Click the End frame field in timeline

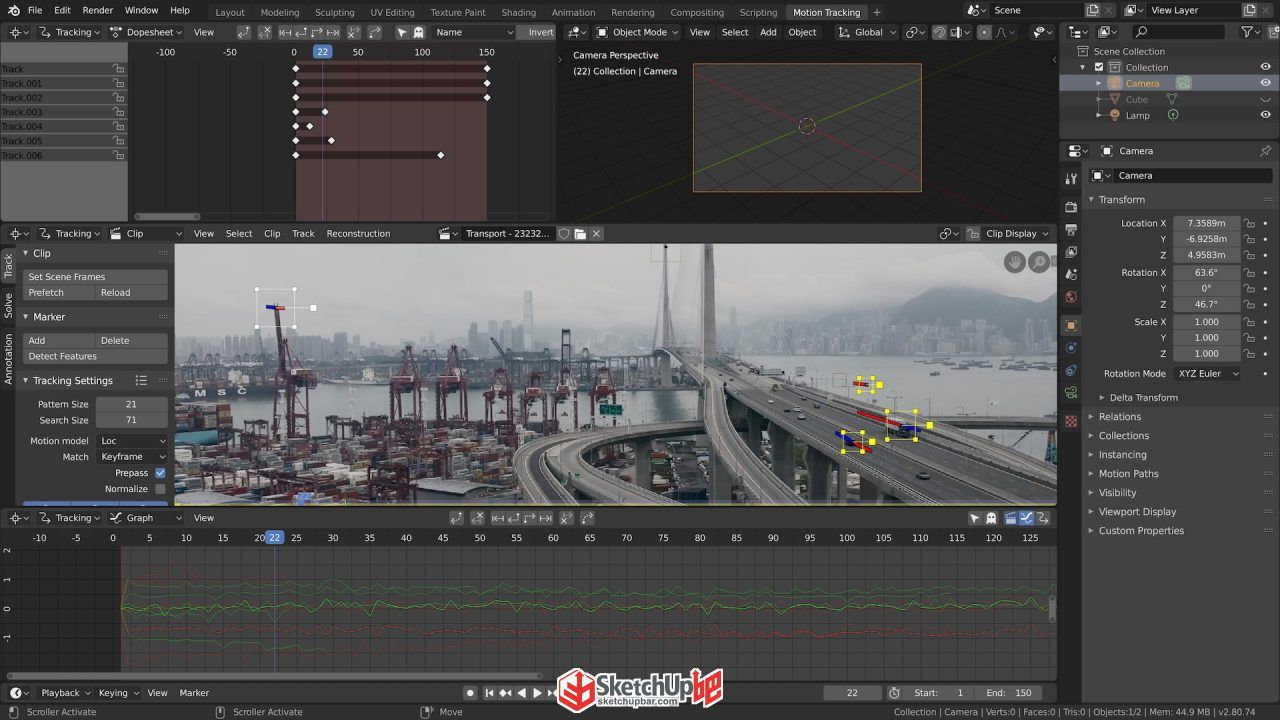point(1012,693)
